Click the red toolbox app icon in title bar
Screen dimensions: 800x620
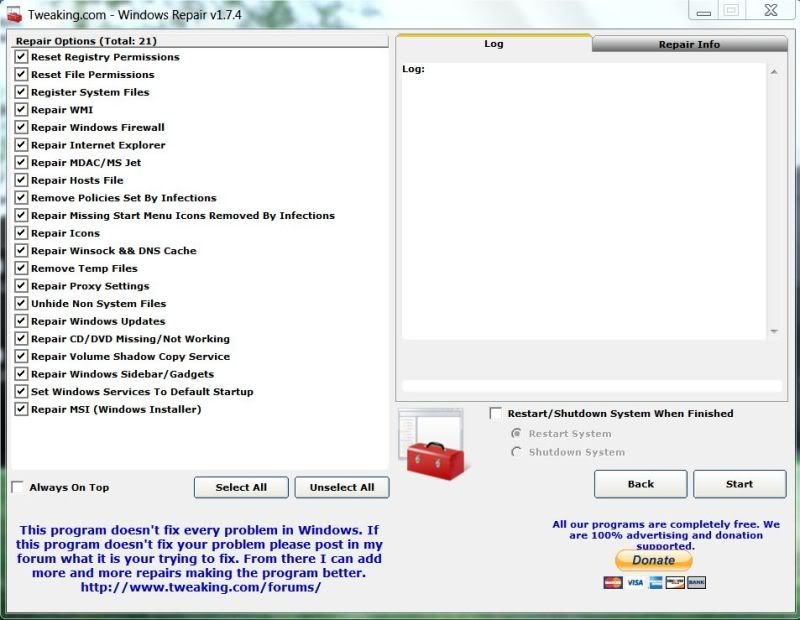14,15
